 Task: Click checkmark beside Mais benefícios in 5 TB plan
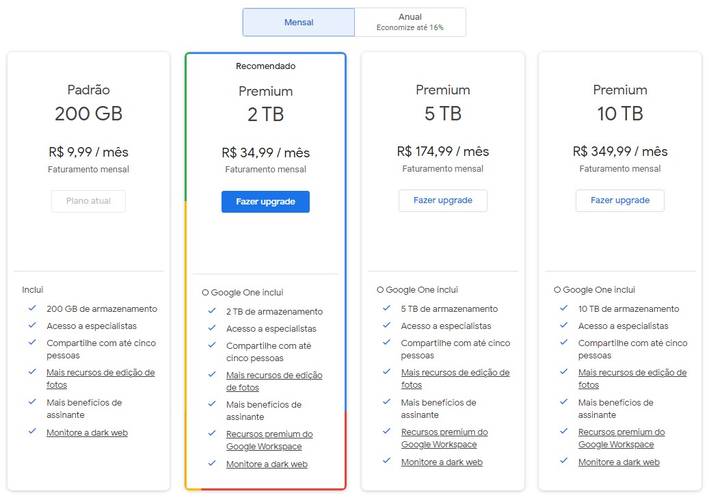[387, 401]
